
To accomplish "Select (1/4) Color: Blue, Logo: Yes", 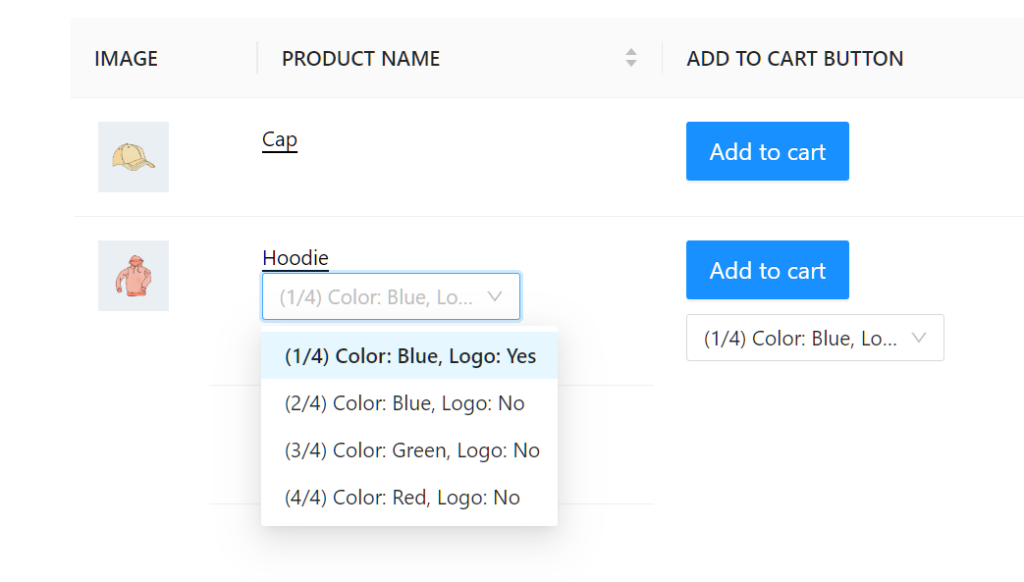I will (x=409, y=356).
